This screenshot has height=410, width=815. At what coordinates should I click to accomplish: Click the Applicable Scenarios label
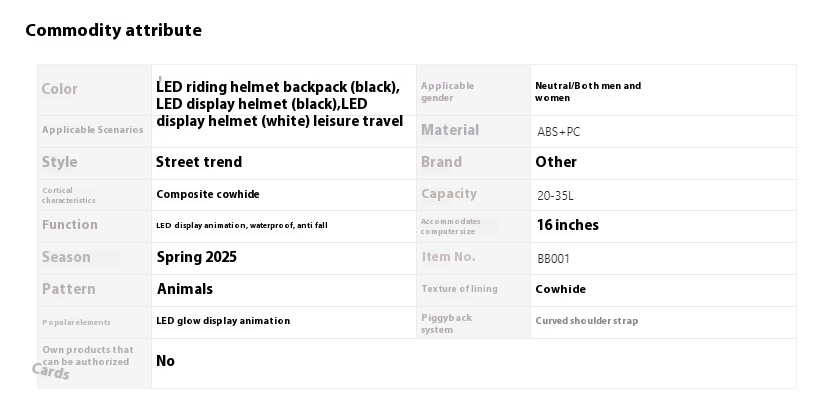(93, 130)
